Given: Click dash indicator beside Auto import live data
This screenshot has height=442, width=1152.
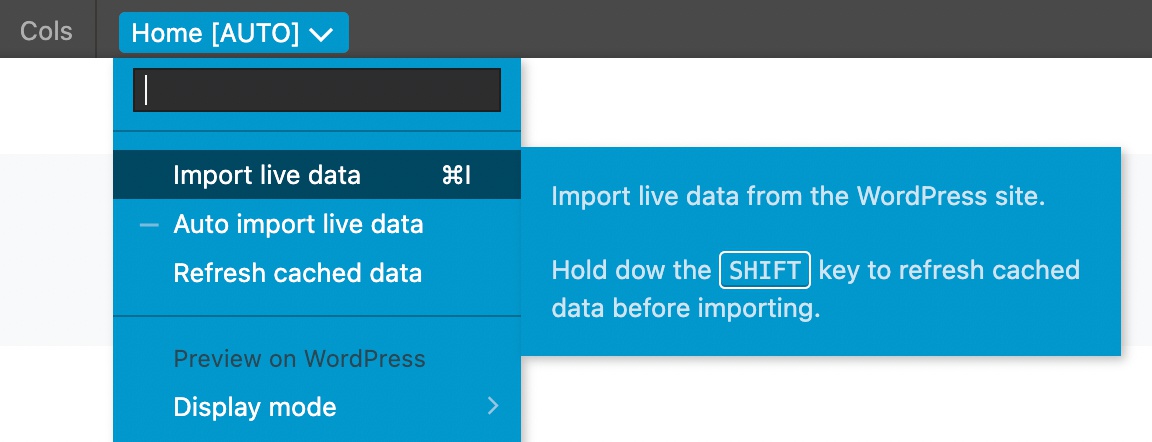Looking at the screenshot, I should tap(149, 225).
